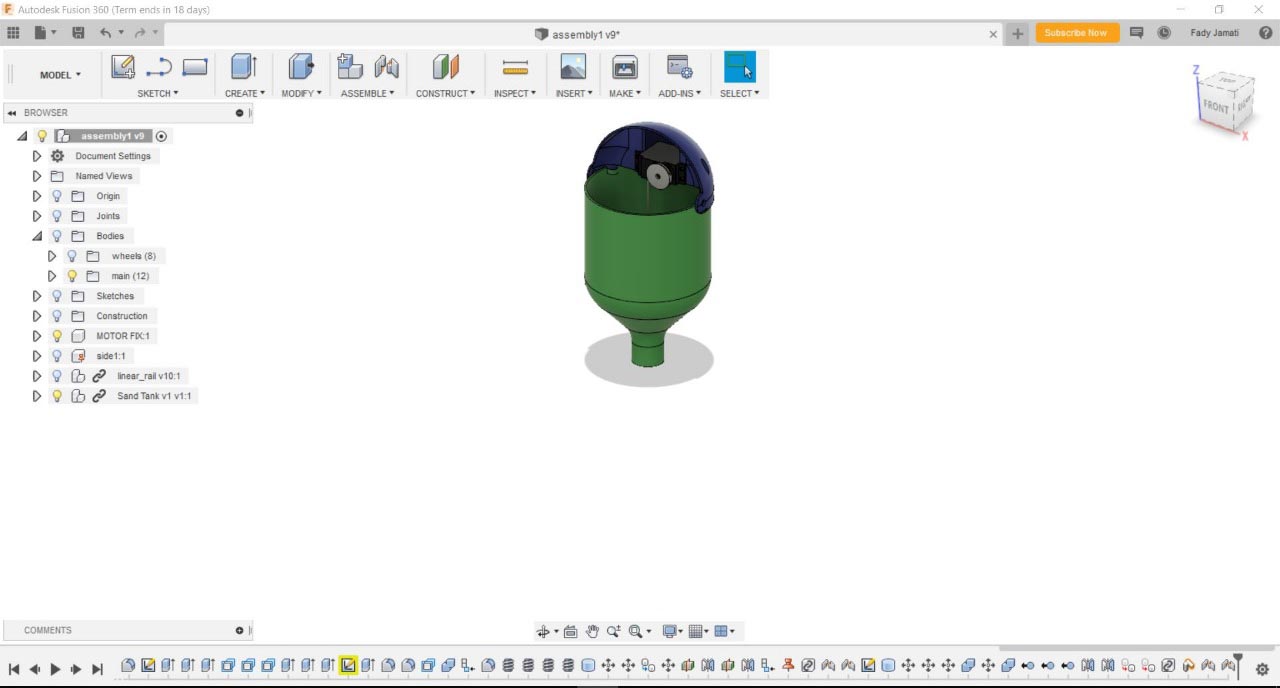1280x688 pixels.
Task: Open the Fady Jamati account menu
Action: (x=1214, y=33)
